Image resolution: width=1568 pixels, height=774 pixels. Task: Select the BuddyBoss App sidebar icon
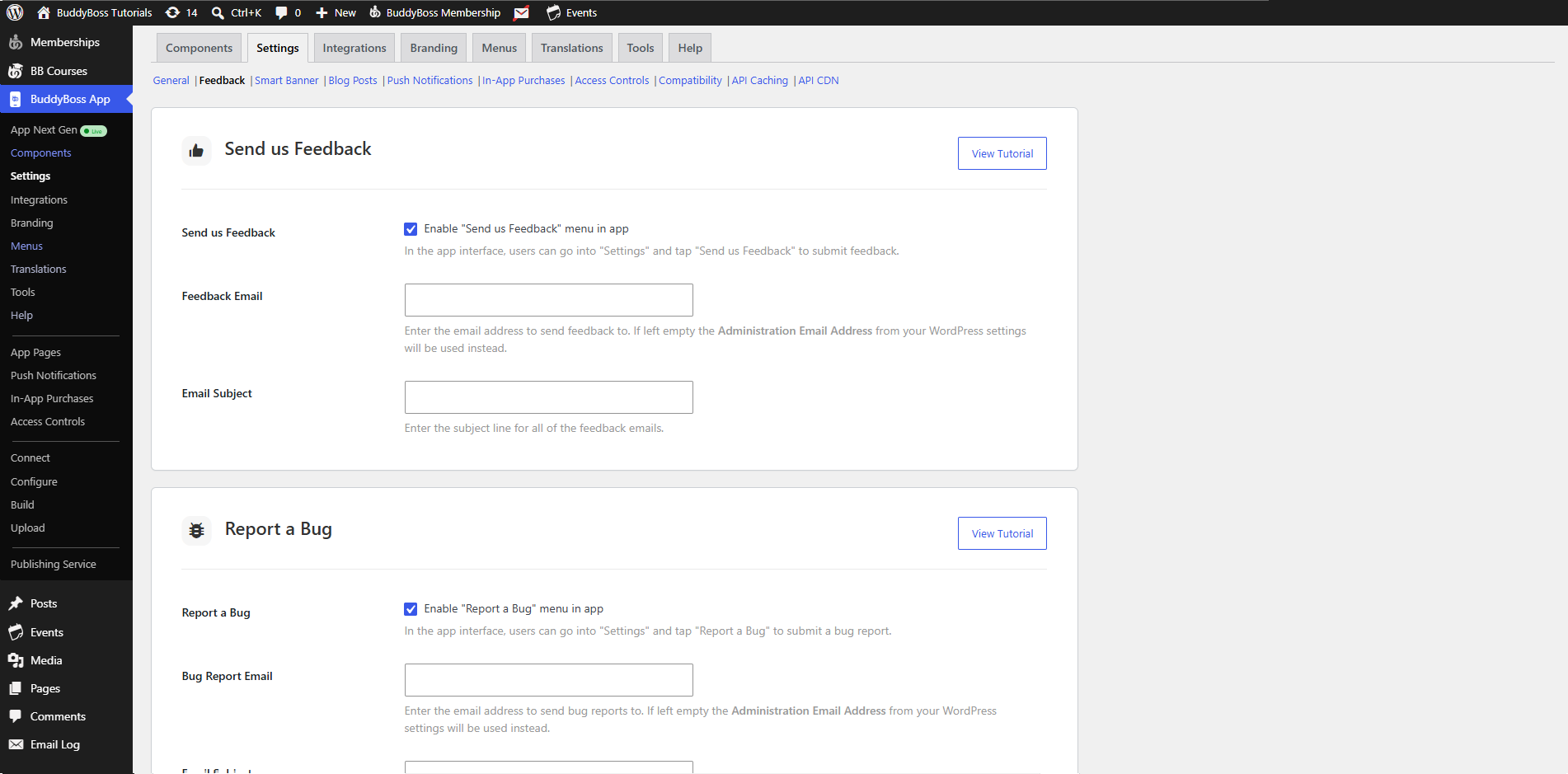(16, 99)
